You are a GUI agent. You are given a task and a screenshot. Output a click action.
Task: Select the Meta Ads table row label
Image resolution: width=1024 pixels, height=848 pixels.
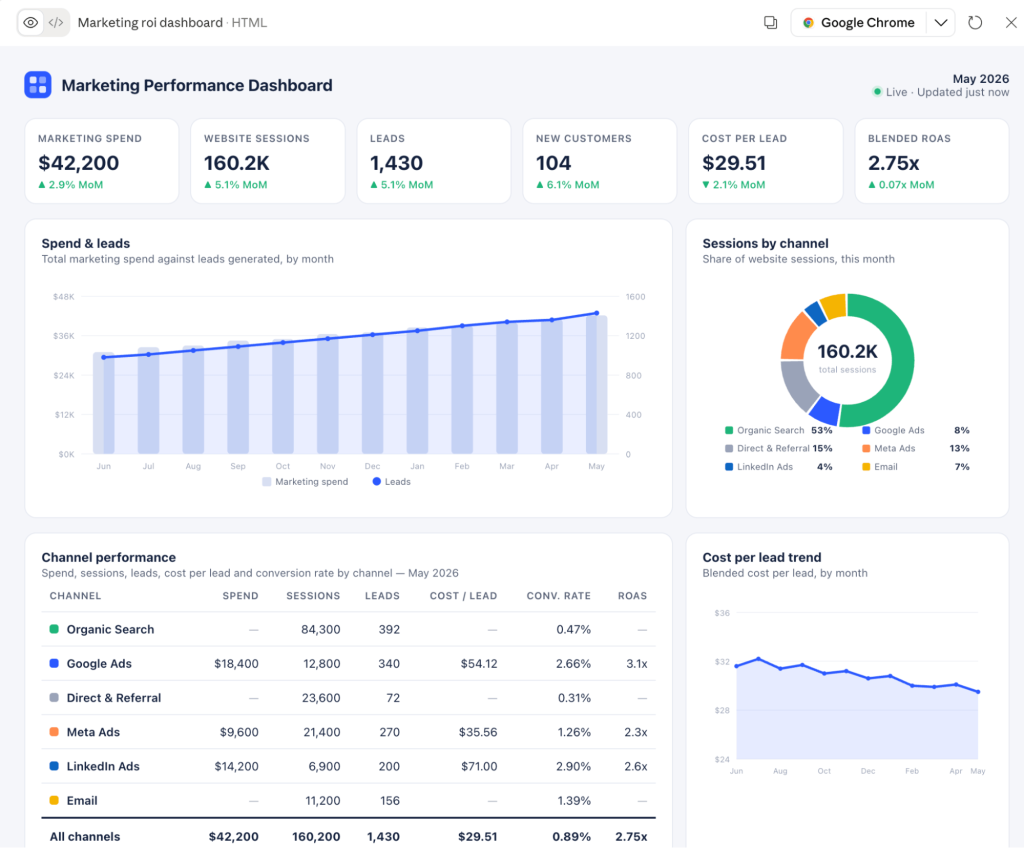(93, 732)
